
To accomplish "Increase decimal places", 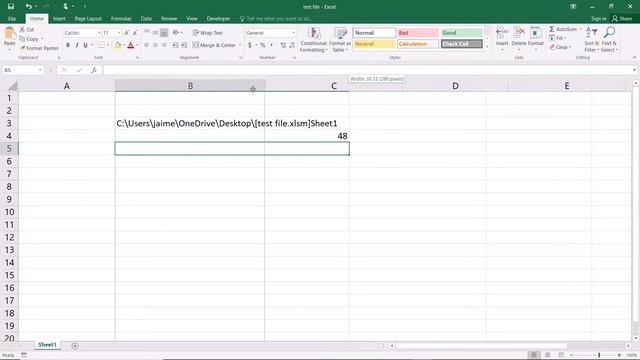I will (283, 45).
